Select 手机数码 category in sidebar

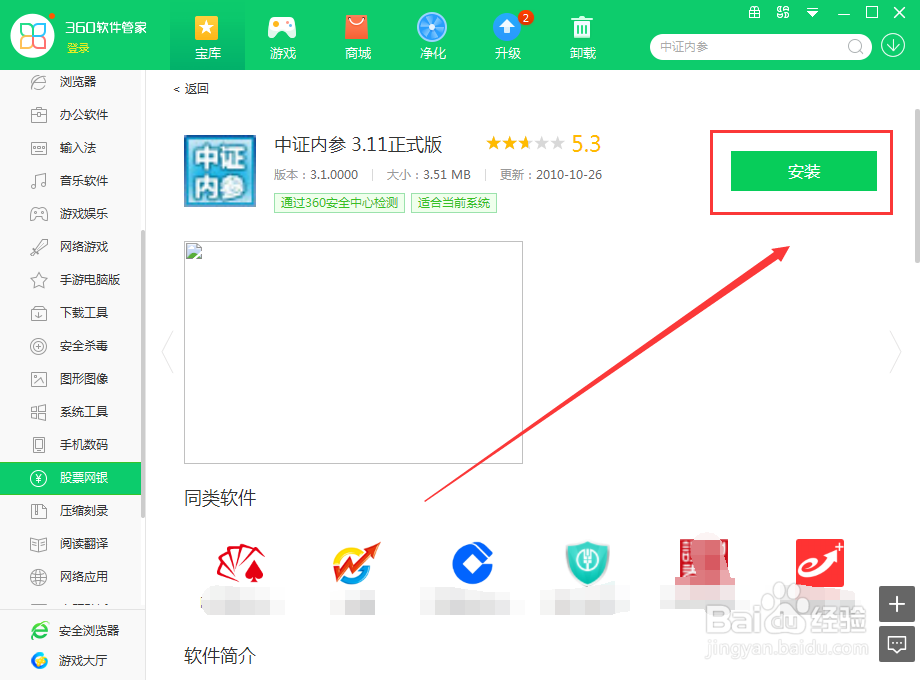click(x=70, y=445)
